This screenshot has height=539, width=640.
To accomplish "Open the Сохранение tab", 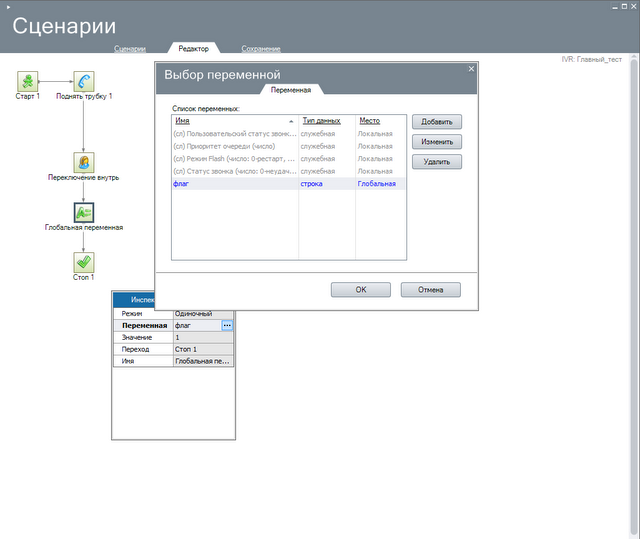I will coord(260,48).
